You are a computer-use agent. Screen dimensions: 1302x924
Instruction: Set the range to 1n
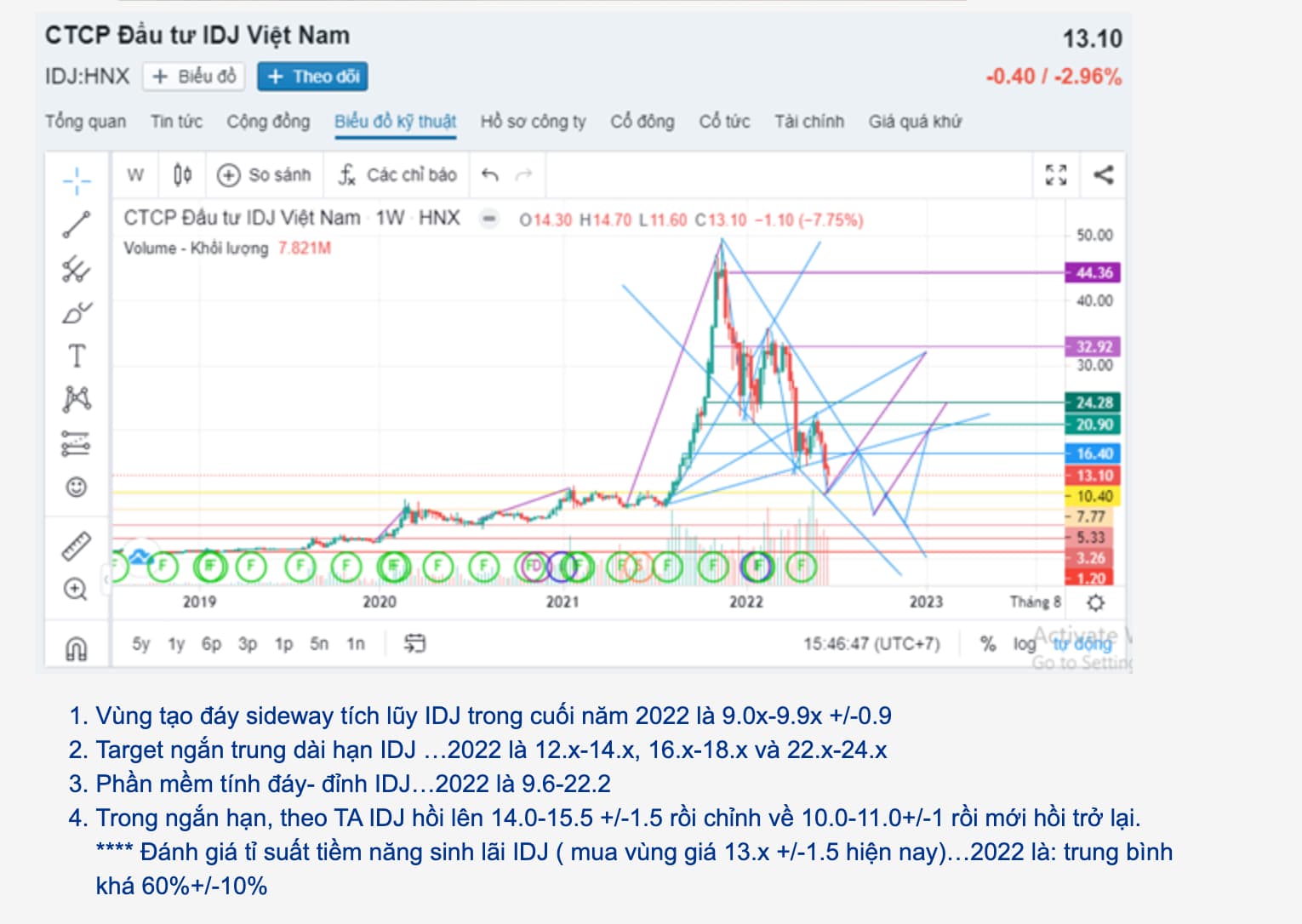click(x=356, y=644)
